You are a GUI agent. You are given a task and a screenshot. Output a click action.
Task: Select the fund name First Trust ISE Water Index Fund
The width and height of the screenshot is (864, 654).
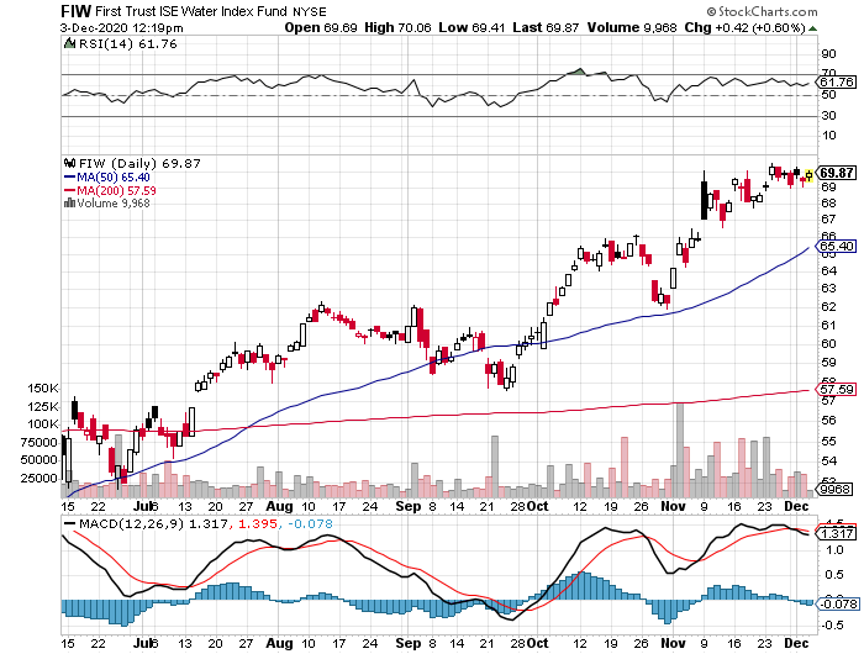coord(191,11)
